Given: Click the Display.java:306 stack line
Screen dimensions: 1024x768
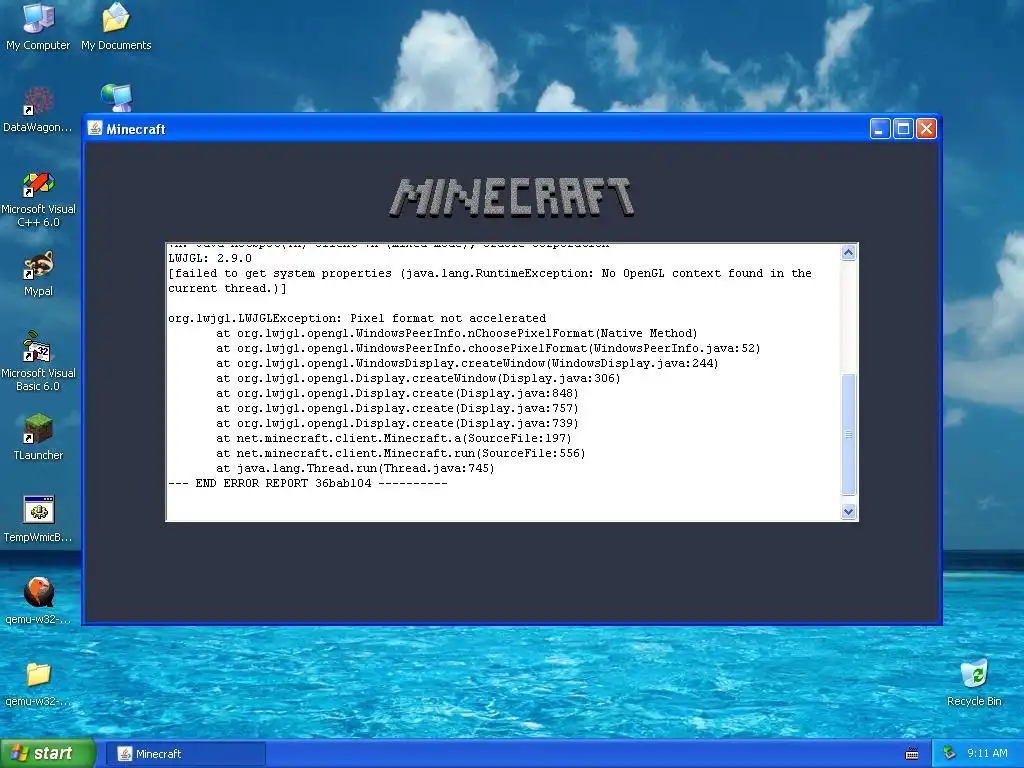Looking at the screenshot, I should 418,378.
